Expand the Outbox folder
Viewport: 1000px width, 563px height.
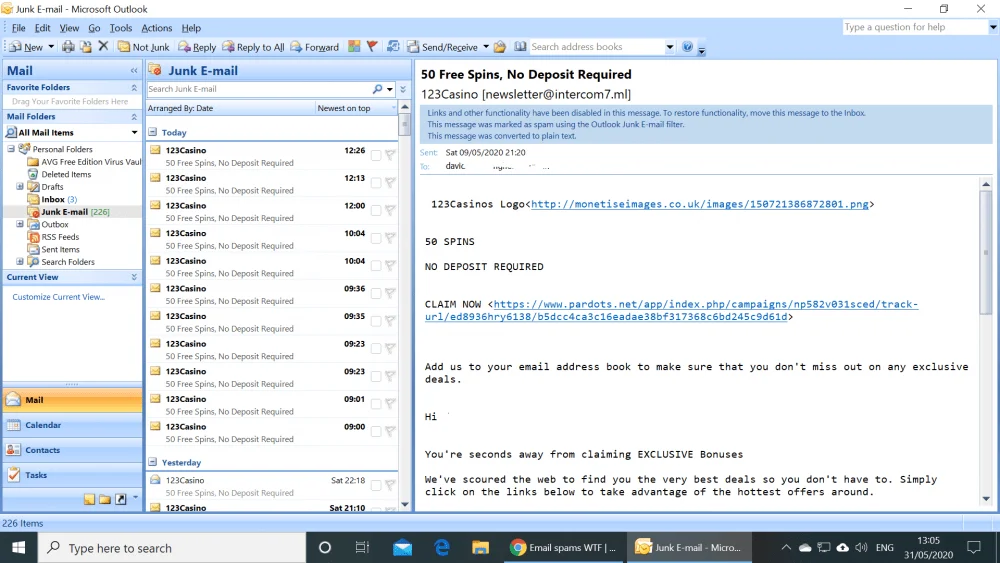[20, 224]
